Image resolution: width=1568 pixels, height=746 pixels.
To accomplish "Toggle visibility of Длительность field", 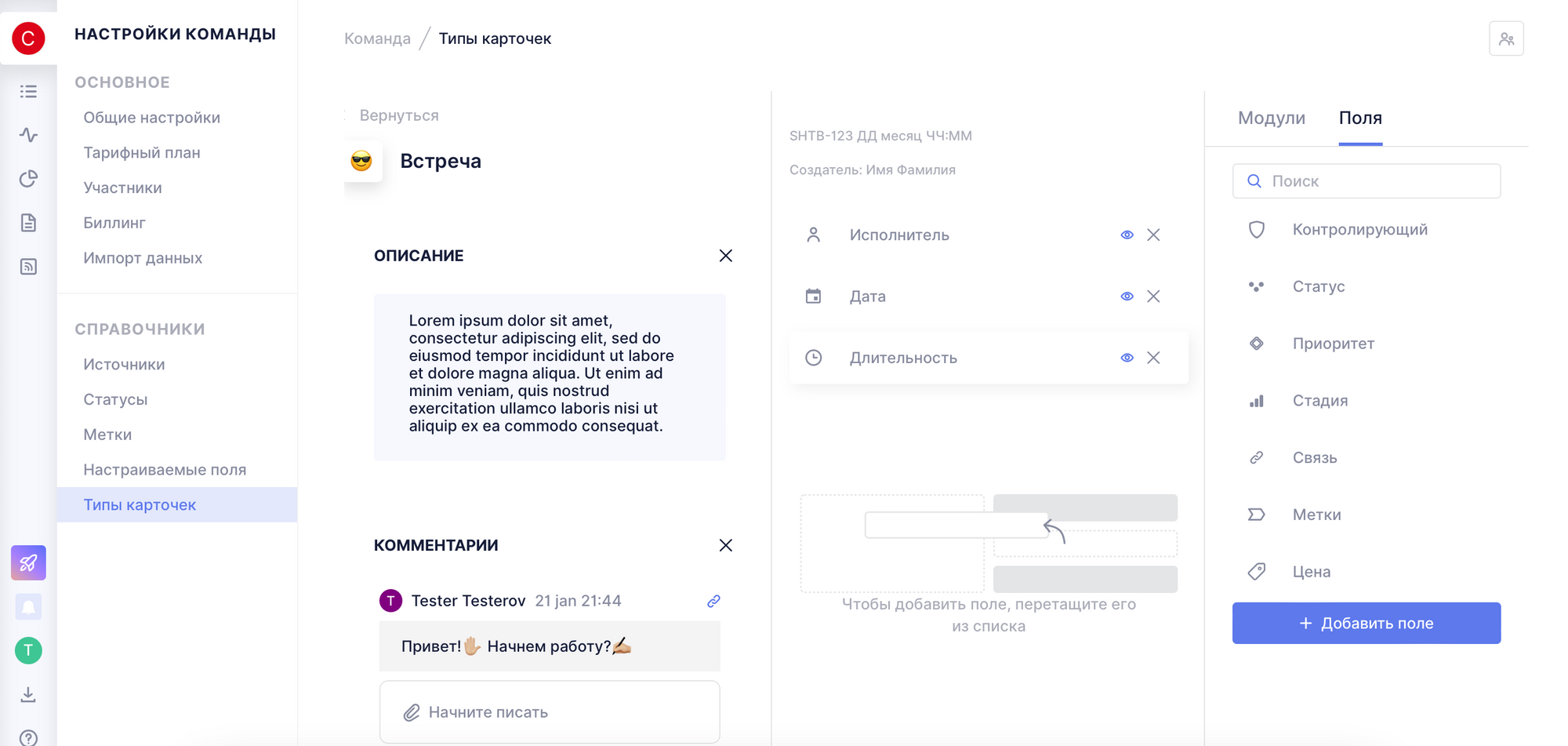I will click(x=1127, y=358).
